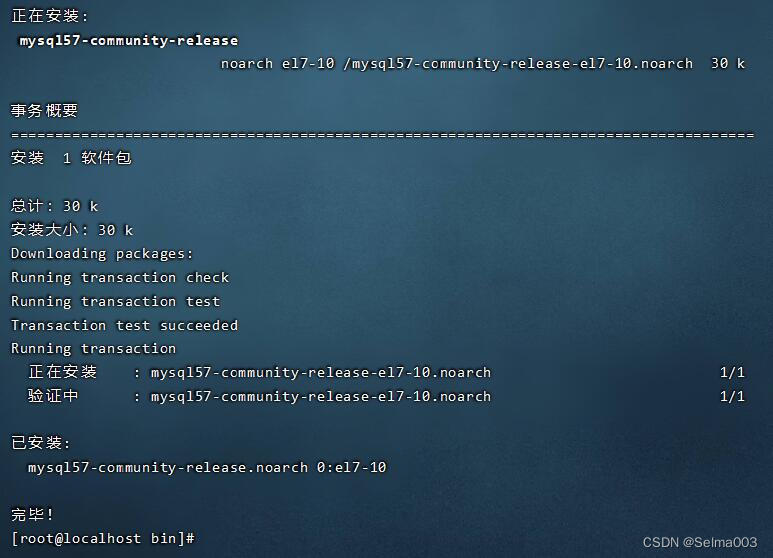This screenshot has width=773, height=558.
Task: Click the "事务概要" summary heading
Action: (44, 110)
